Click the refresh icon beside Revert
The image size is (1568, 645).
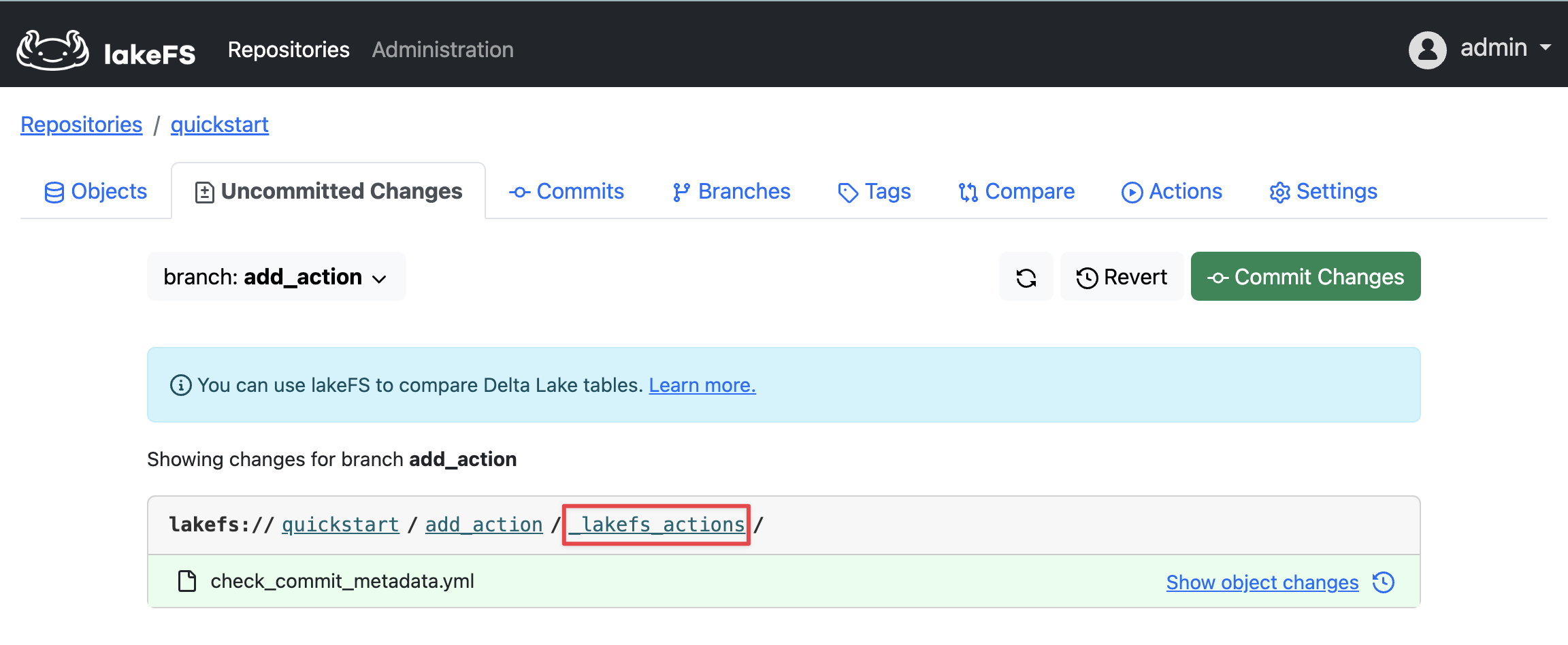point(1026,276)
